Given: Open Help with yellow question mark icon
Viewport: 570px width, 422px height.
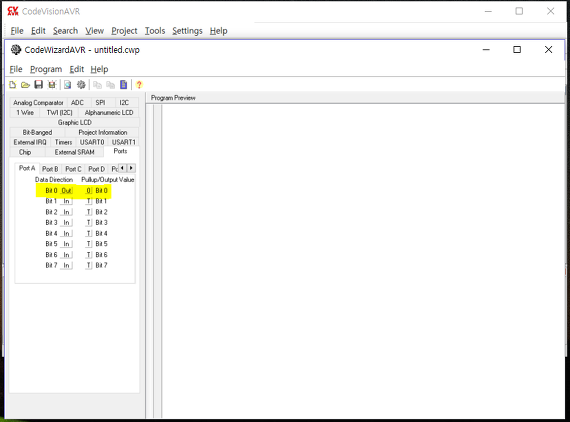Looking at the screenshot, I should tap(139, 85).
